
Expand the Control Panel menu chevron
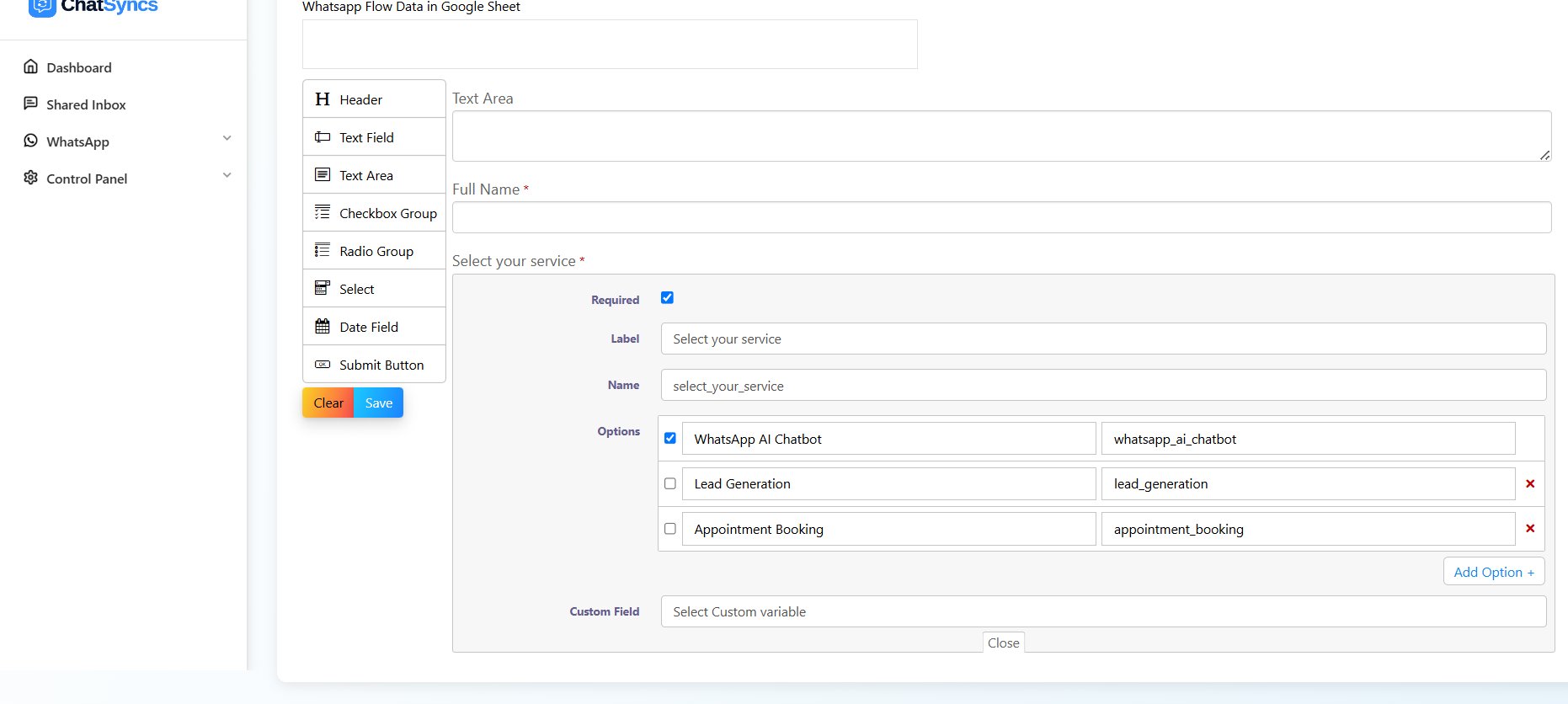(227, 175)
